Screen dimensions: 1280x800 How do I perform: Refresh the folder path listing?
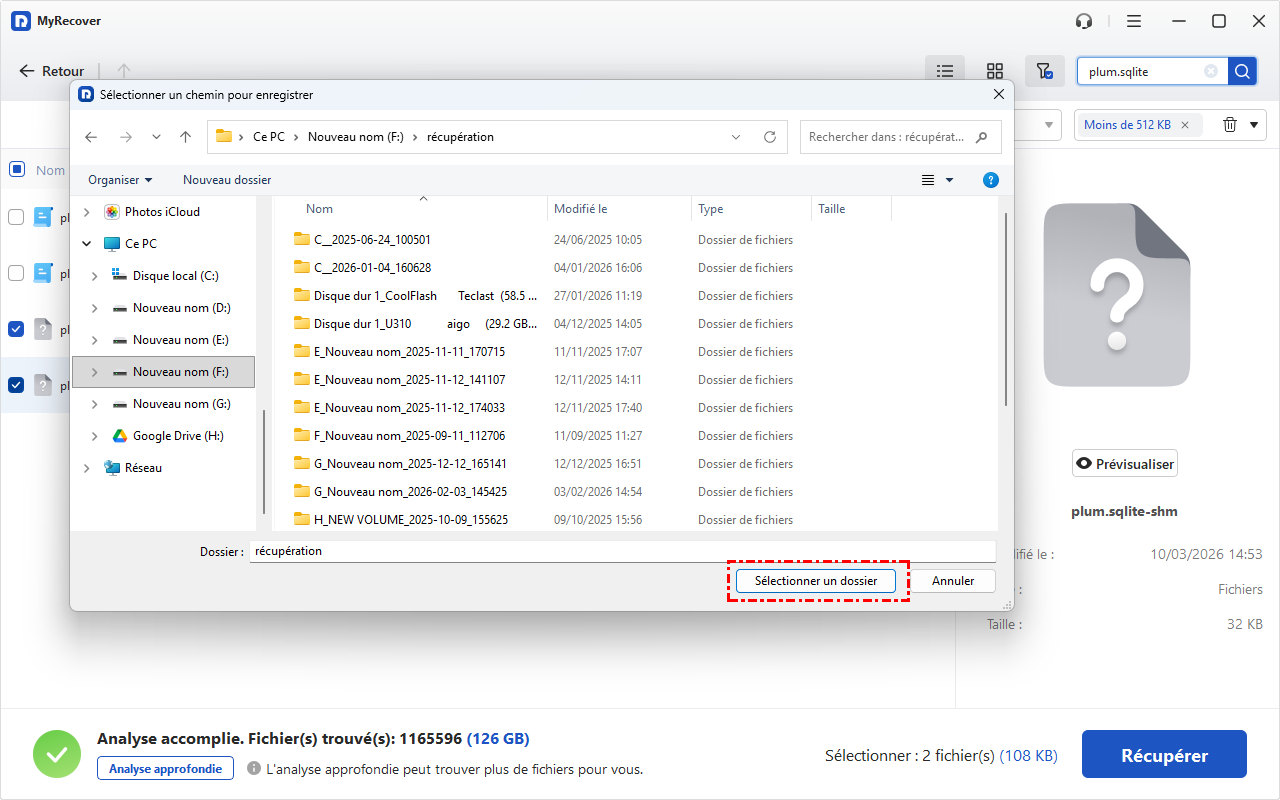coord(769,137)
